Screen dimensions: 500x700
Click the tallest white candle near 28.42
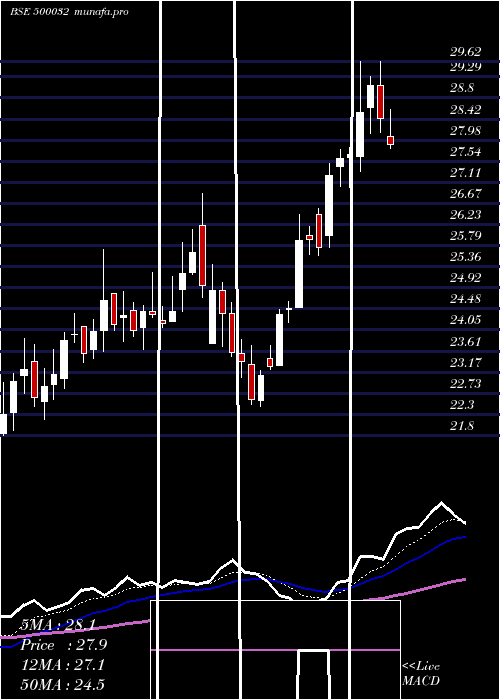pos(360,134)
